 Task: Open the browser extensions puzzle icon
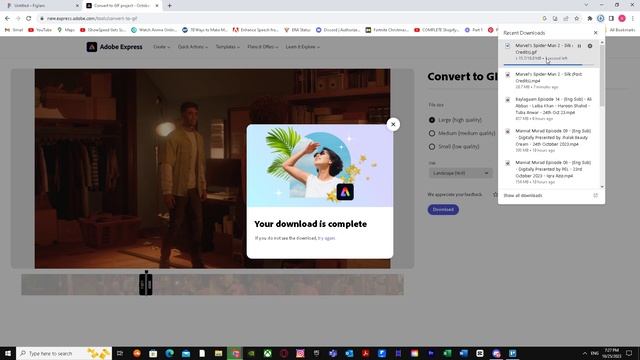point(590,18)
